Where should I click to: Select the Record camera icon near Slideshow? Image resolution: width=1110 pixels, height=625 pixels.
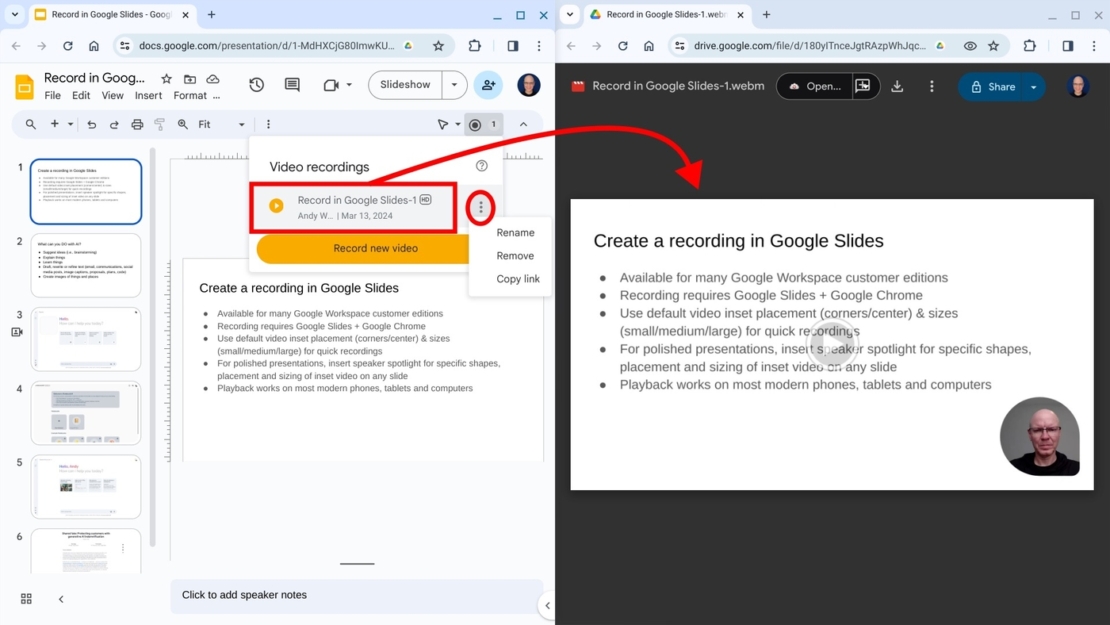[330, 85]
